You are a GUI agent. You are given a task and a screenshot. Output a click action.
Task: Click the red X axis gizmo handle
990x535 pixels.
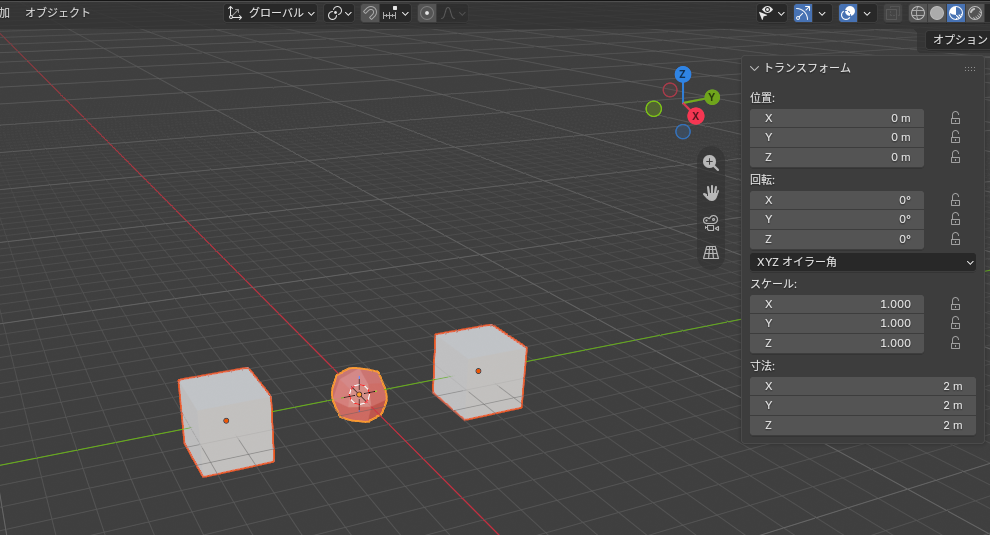tap(696, 116)
